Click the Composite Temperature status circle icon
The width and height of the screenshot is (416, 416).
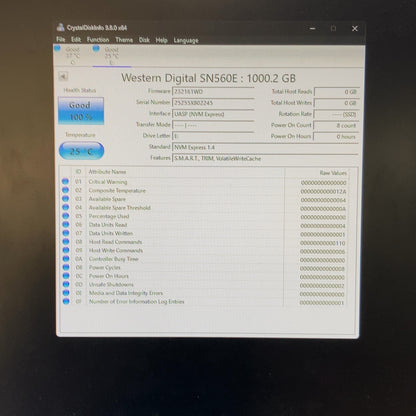[65, 190]
